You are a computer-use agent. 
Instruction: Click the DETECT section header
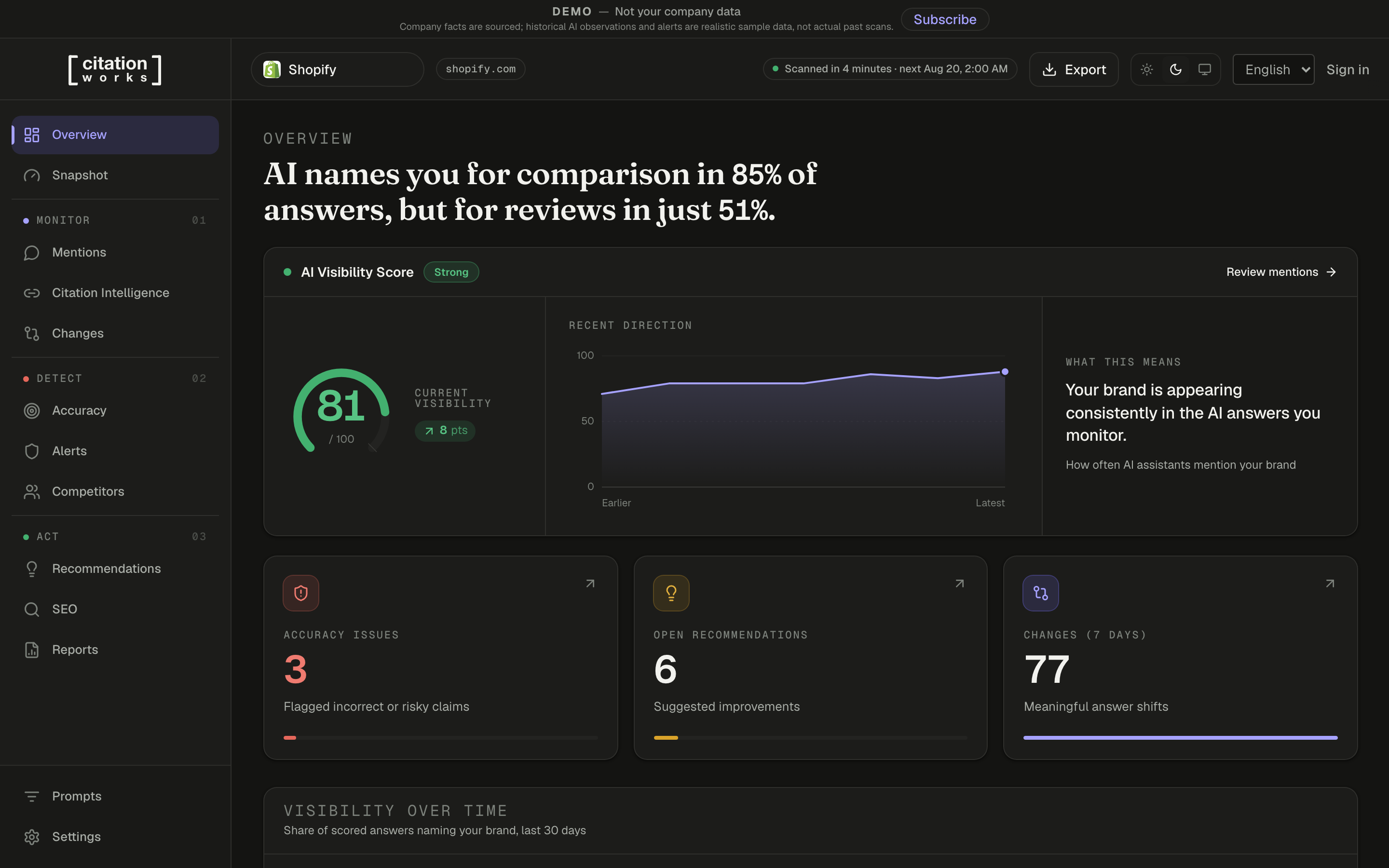[60, 379]
